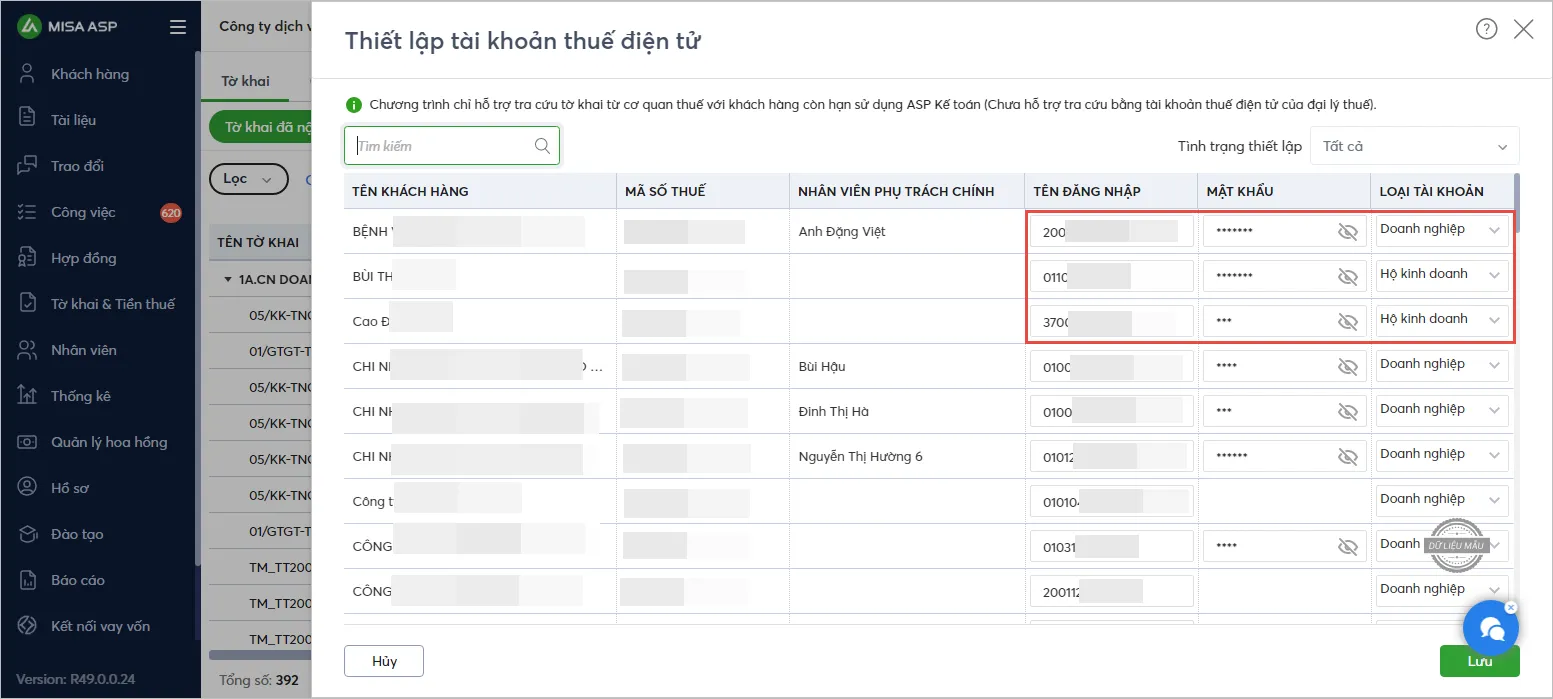Reveal password in the Bùi Hậu row

1348,367
